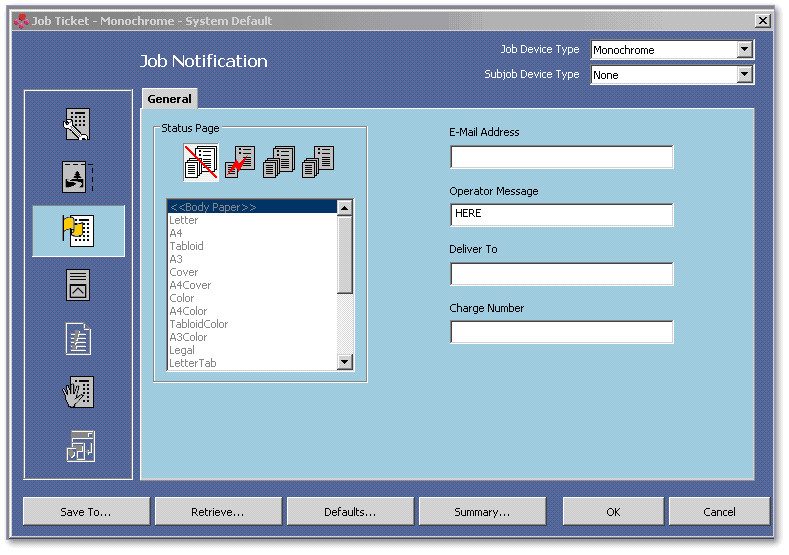Choose the status page icon with red checkmark
Viewport: 789px width, 555px height.
pos(240,162)
